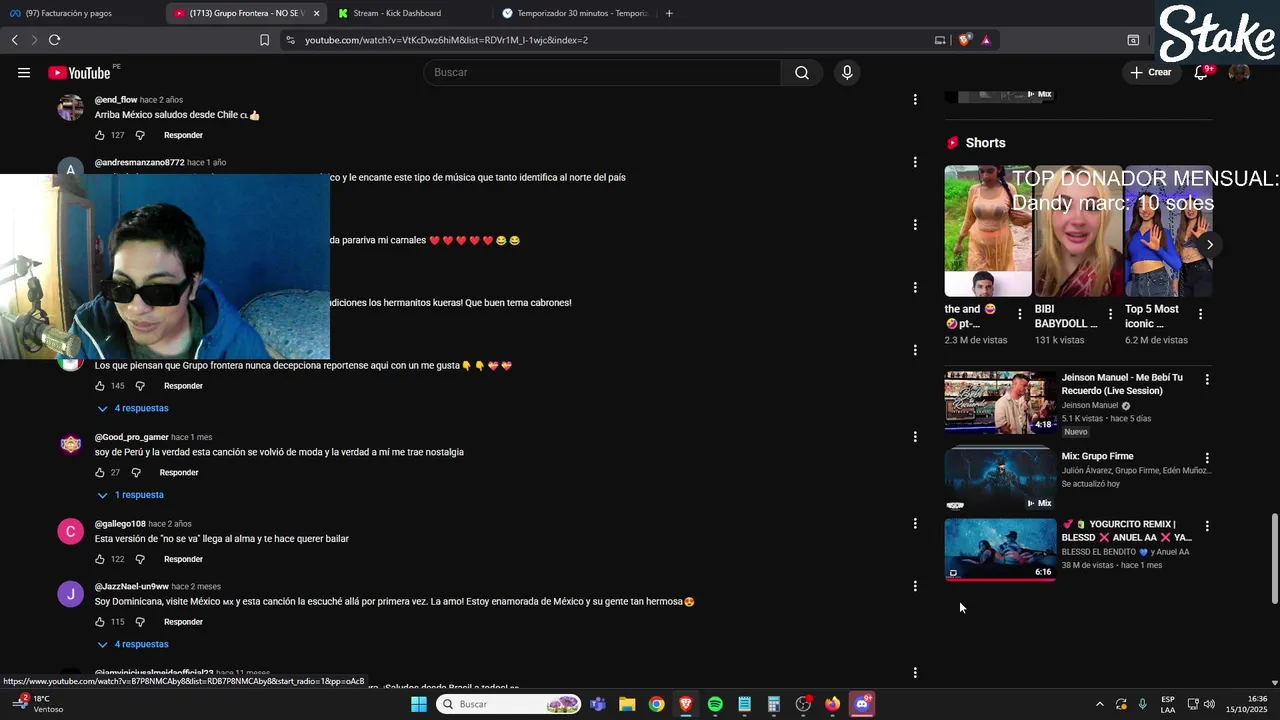Image resolution: width=1280 pixels, height=720 pixels.
Task: Show hidden system tray icons chevron
Action: click(x=1100, y=704)
